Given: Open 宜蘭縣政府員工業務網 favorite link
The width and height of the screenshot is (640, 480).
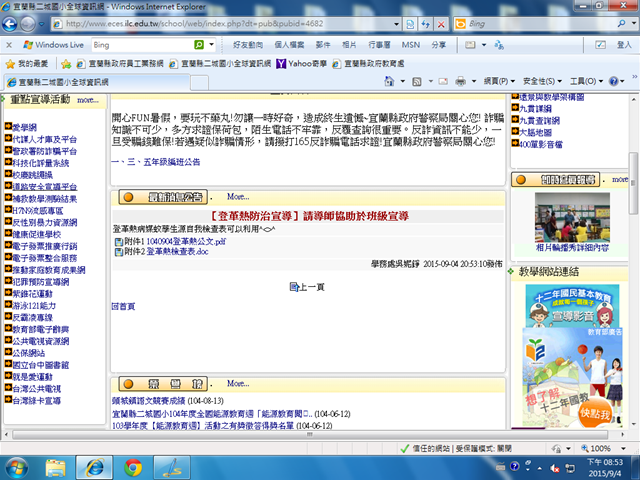Looking at the screenshot, I should tap(120, 64).
